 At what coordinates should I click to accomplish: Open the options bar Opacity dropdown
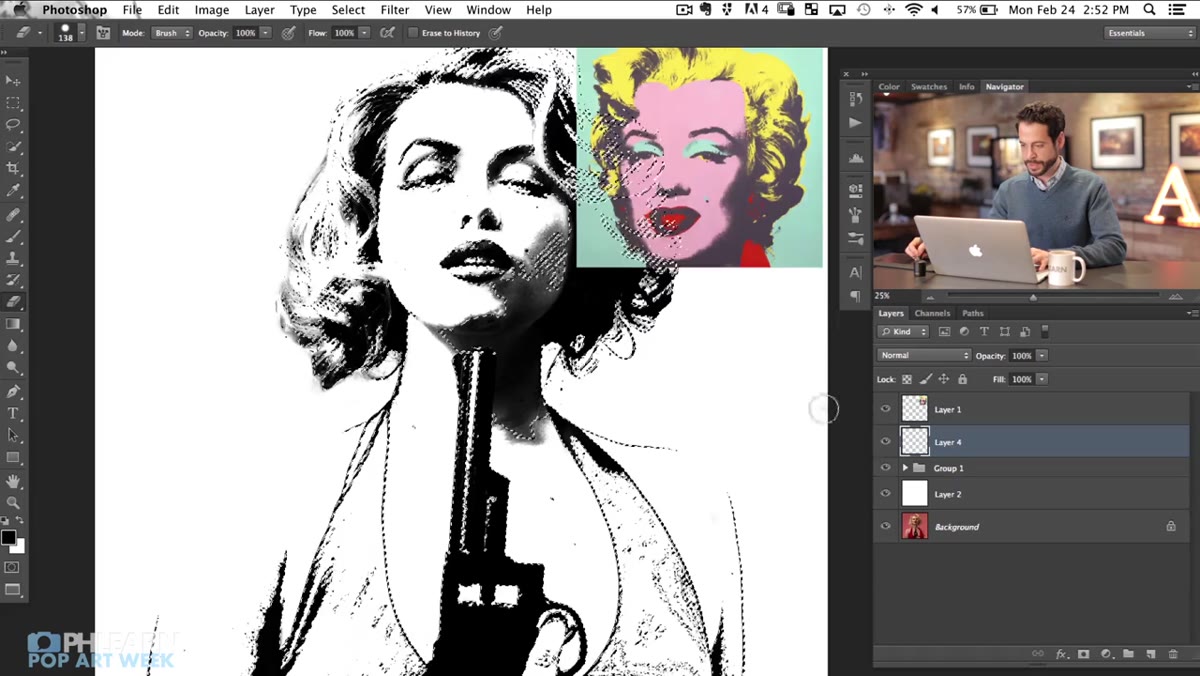265,33
